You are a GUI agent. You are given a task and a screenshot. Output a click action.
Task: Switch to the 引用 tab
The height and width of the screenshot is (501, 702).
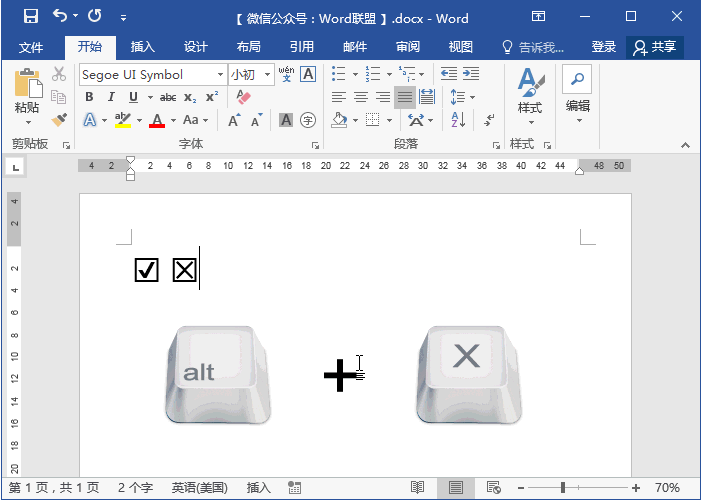(301, 47)
